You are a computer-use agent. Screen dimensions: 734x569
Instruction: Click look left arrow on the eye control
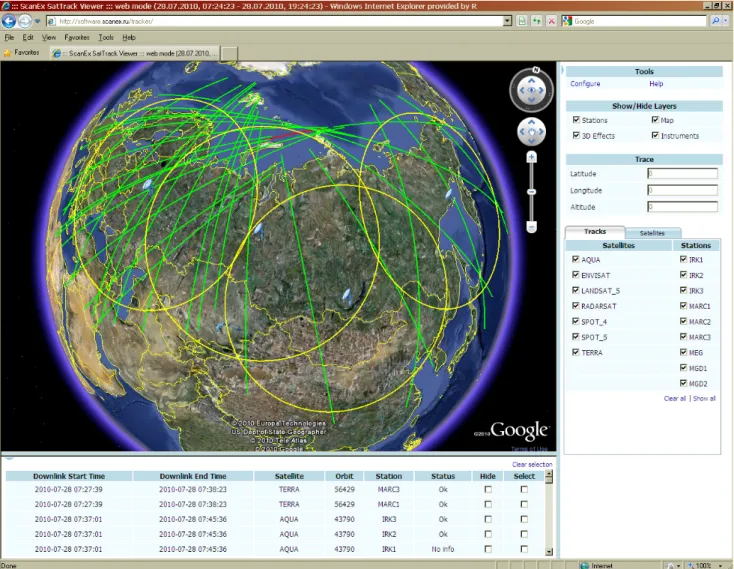tap(521, 90)
